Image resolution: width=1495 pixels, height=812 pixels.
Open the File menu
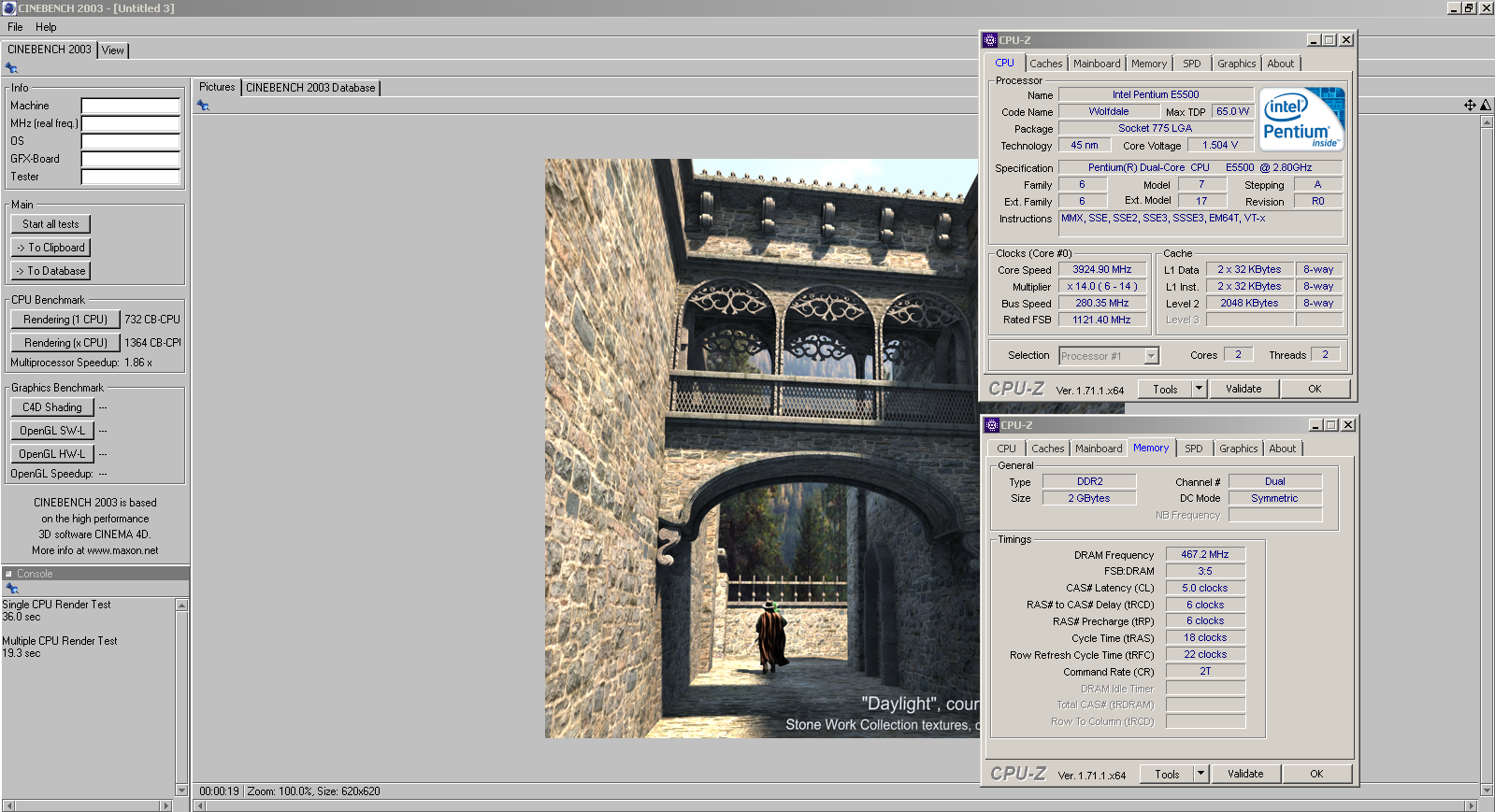click(x=15, y=27)
